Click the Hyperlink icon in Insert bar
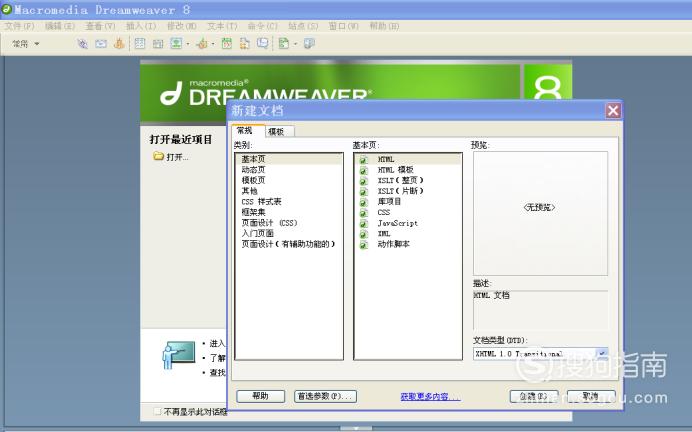This screenshot has width=692, height=432. pyautogui.click(x=82, y=43)
